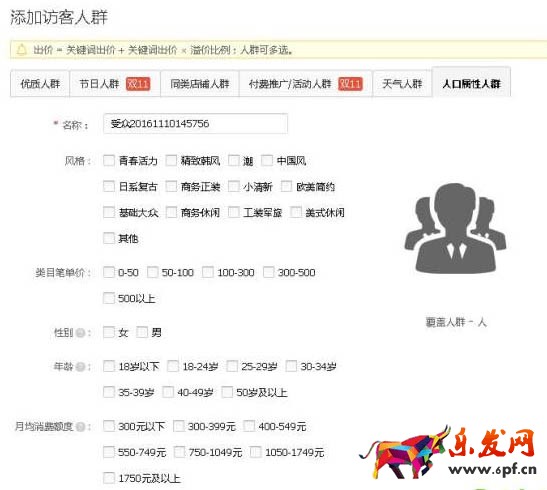Screen dimensions: 547x490
Task: Check the 400-549元 checkbox
Action: [249, 426]
